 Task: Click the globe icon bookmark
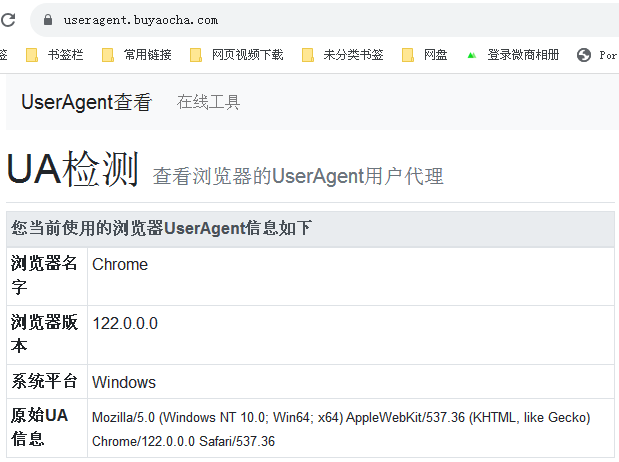pyautogui.click(x=583, y=55)
